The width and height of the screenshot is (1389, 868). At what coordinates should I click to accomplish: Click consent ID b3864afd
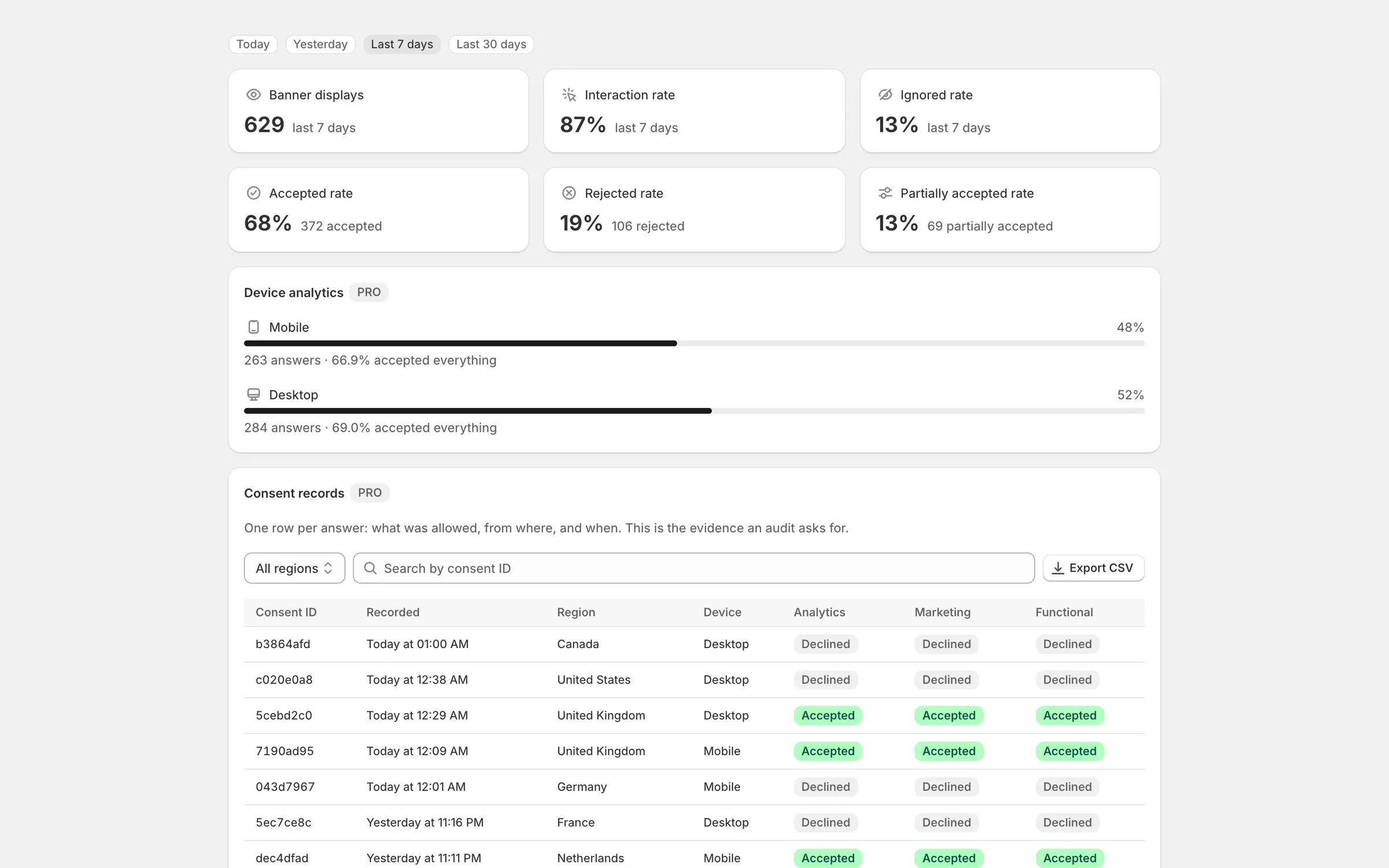click(283, 644)
